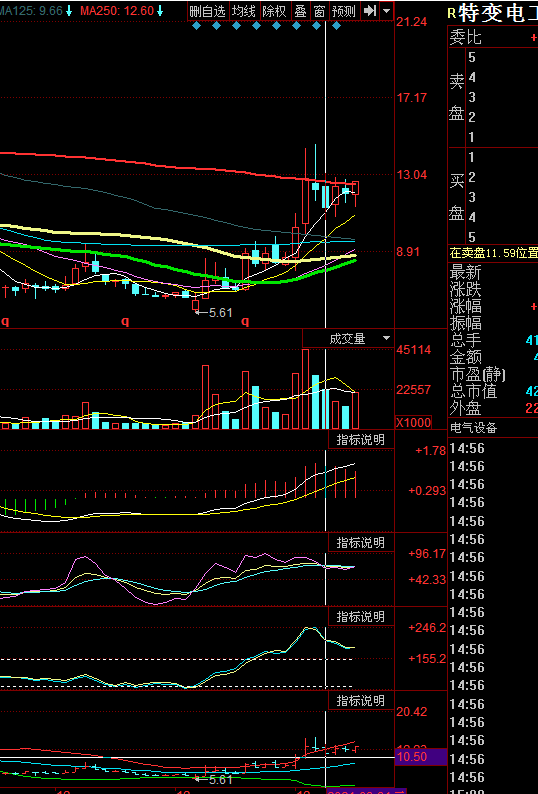Click the 在卖盘11.59位置 notice
Image resolution: width=538 pixels, height=794 pixels.
pos(494,253)
